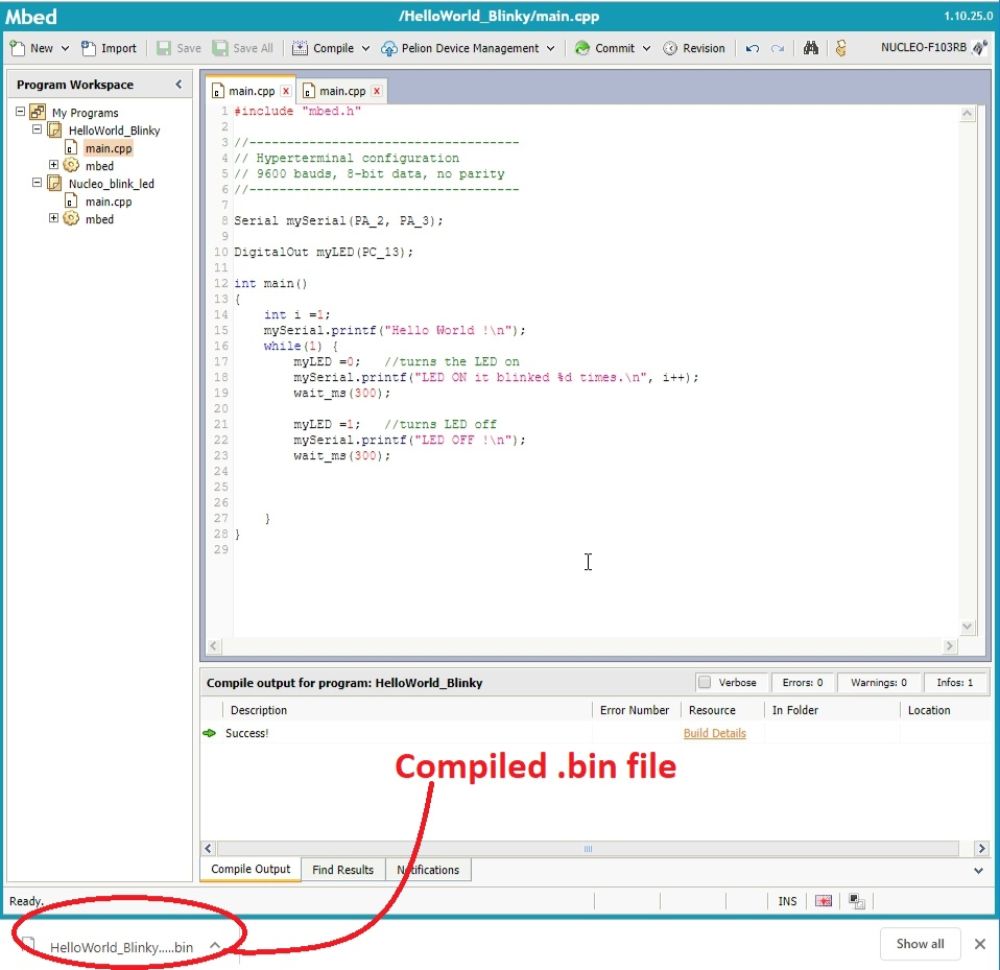Select the Nucleo_blink_led program item
This screenshot has width=1000, height=970.
(112, 184)
